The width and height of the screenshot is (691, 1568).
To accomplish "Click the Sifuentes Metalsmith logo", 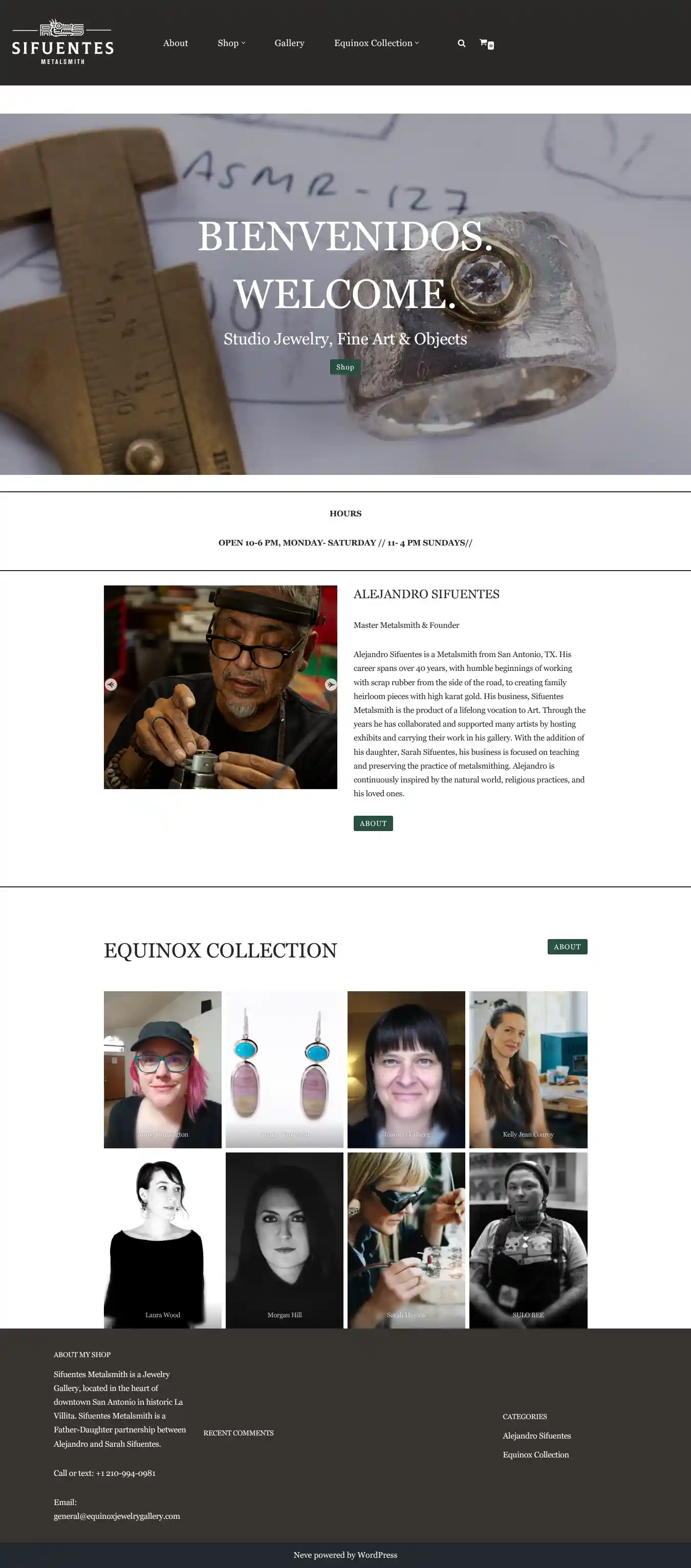I will click(x=63, y=42).
